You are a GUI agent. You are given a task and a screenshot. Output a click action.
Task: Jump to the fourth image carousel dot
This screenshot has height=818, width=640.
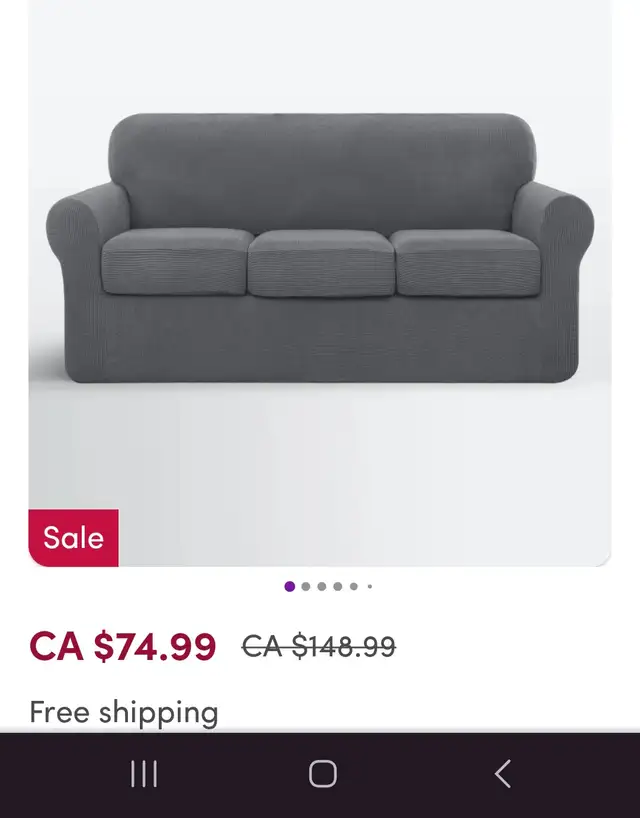tap(337, 586)
